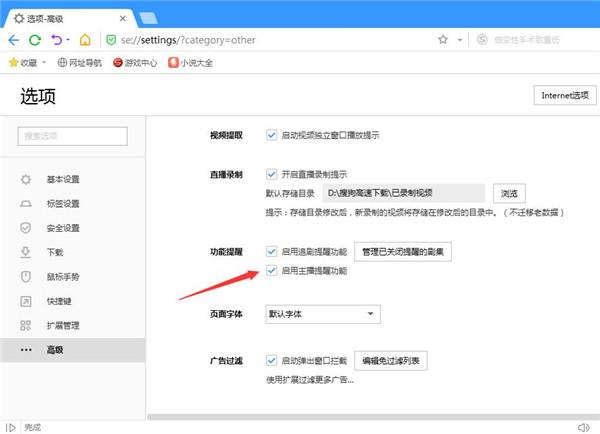Click 编辑免过滤列表 button

click(x=391, y=361)
